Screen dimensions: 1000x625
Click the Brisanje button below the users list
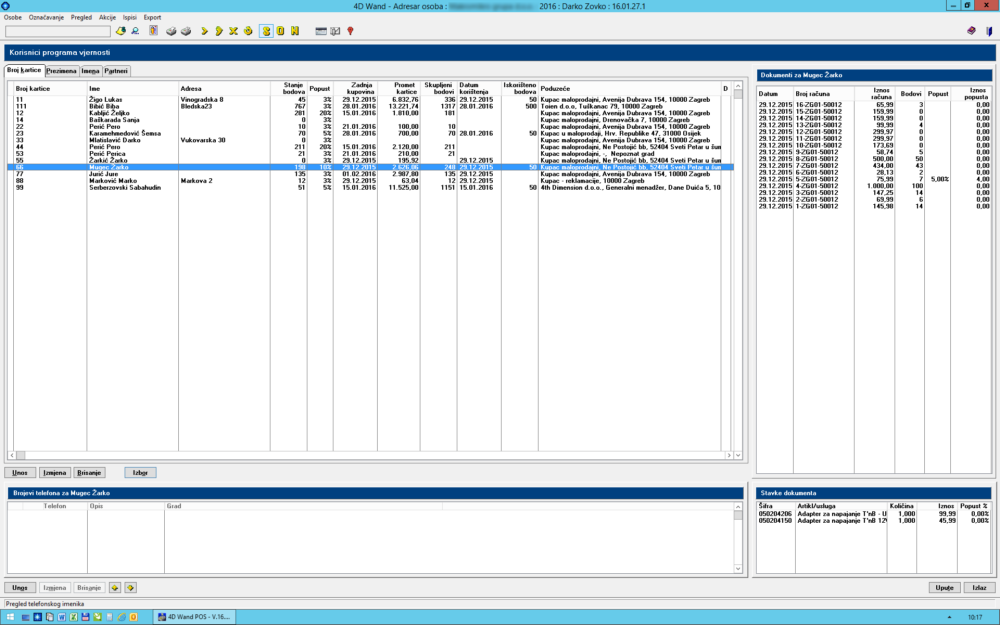(x=89, y=473)
